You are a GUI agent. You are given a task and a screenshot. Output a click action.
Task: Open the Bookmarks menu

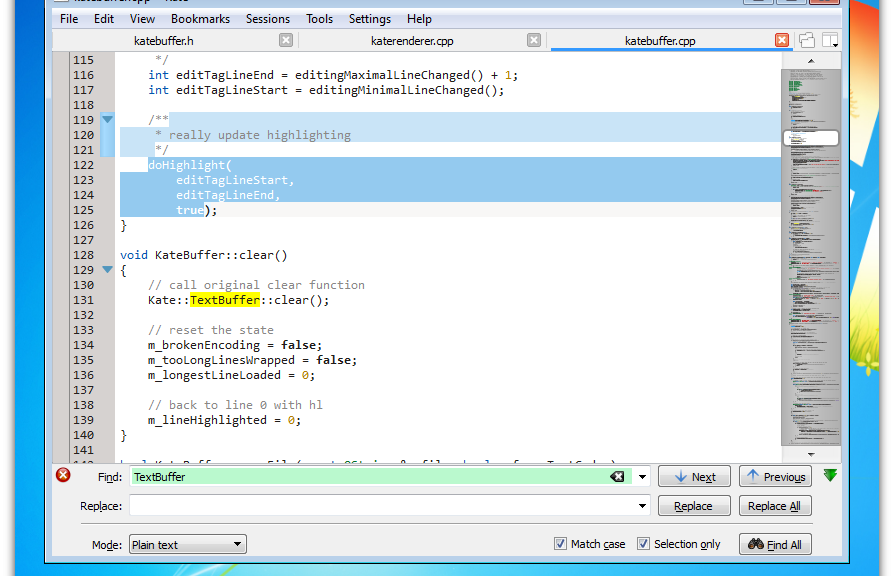coord(200,19)
